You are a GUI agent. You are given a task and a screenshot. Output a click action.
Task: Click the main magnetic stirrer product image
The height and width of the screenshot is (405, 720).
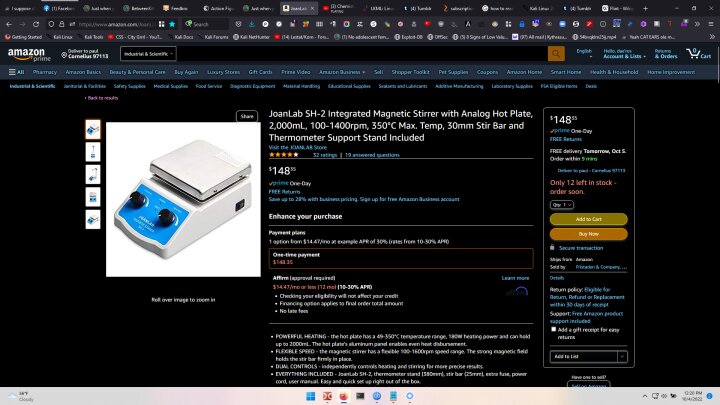pyautogui.click(x=183, y=199)
